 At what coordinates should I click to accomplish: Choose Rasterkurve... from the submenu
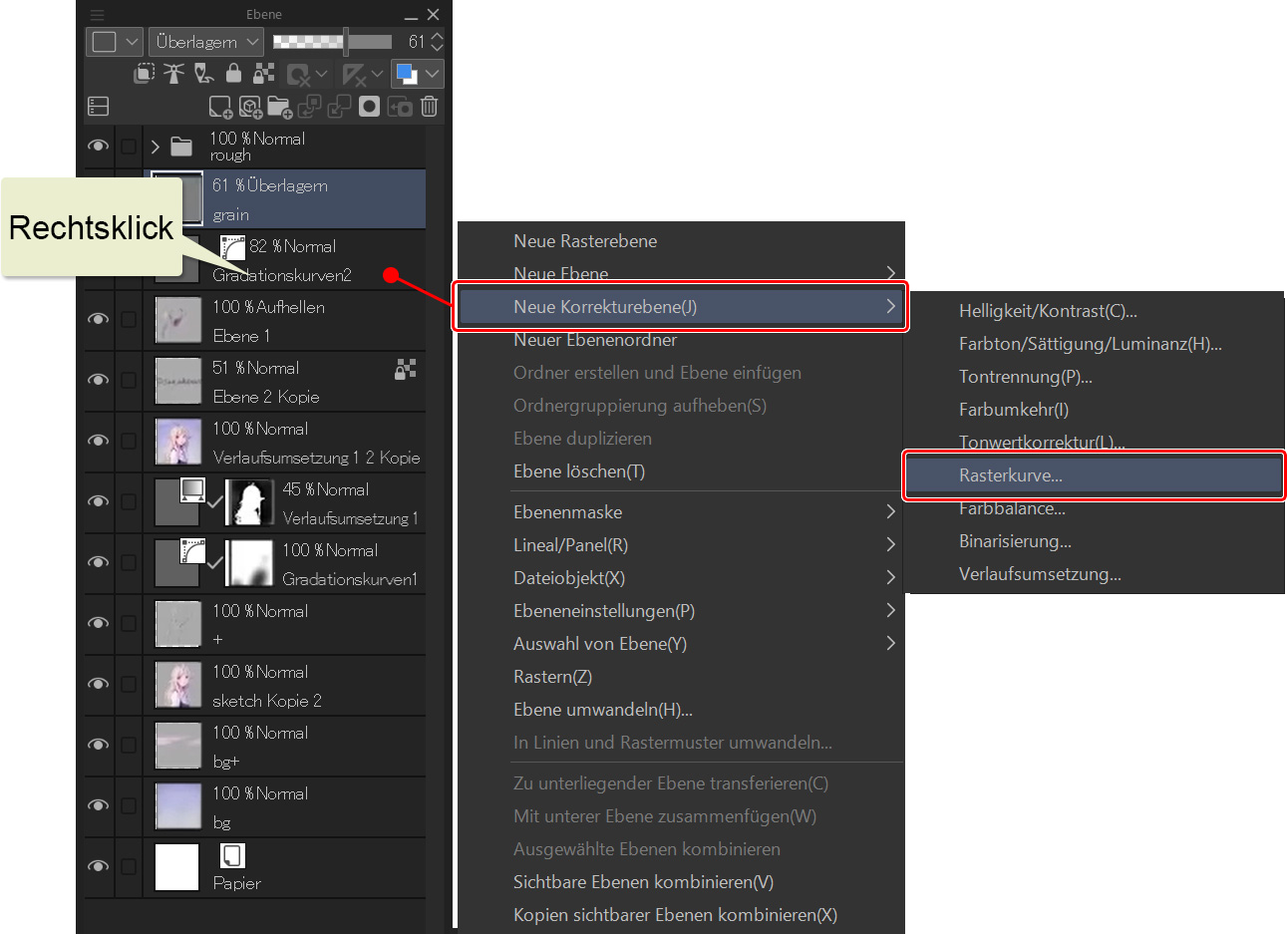tap(1011, 475)
